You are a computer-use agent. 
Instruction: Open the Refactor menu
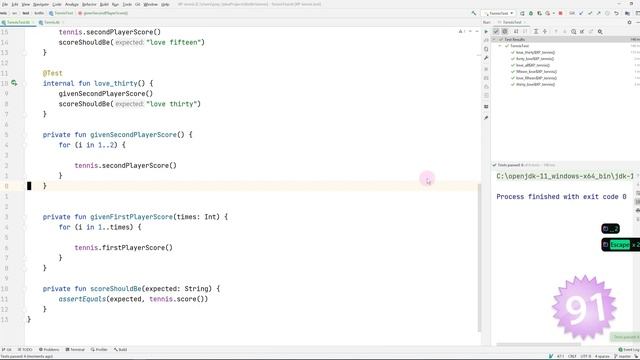89,4
